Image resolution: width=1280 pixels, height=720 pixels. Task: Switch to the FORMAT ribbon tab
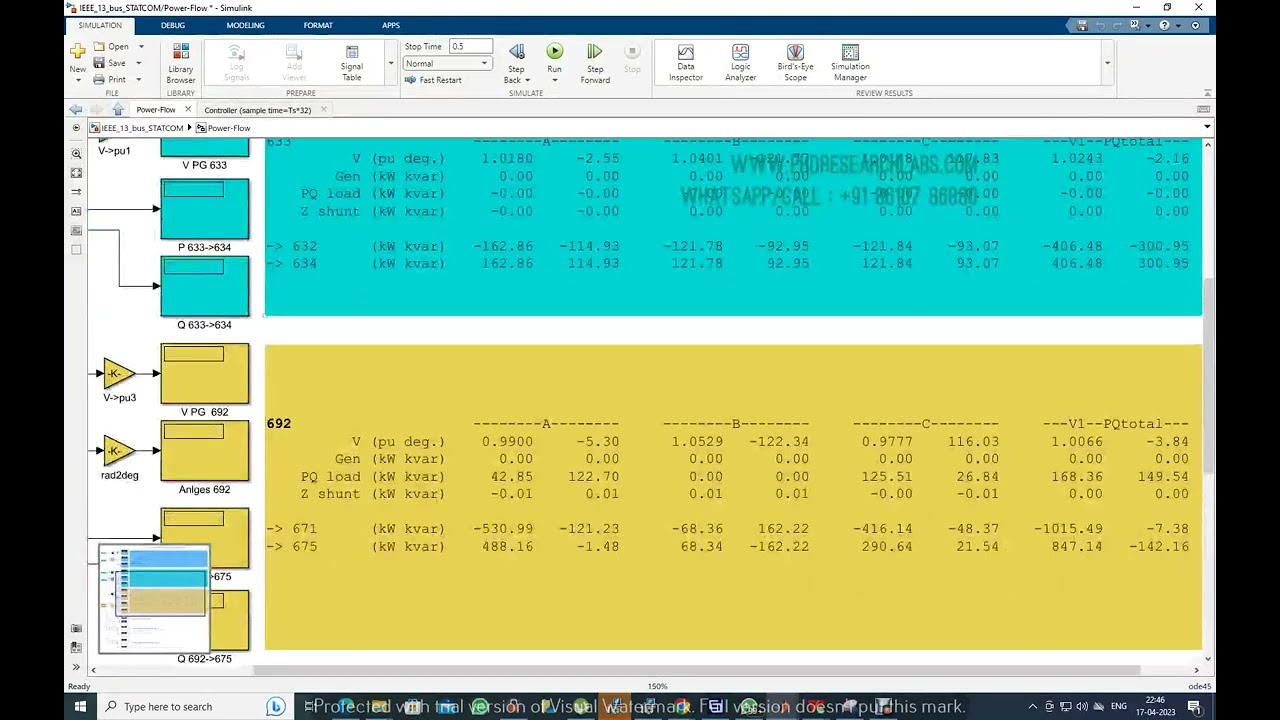pos(318,25)
